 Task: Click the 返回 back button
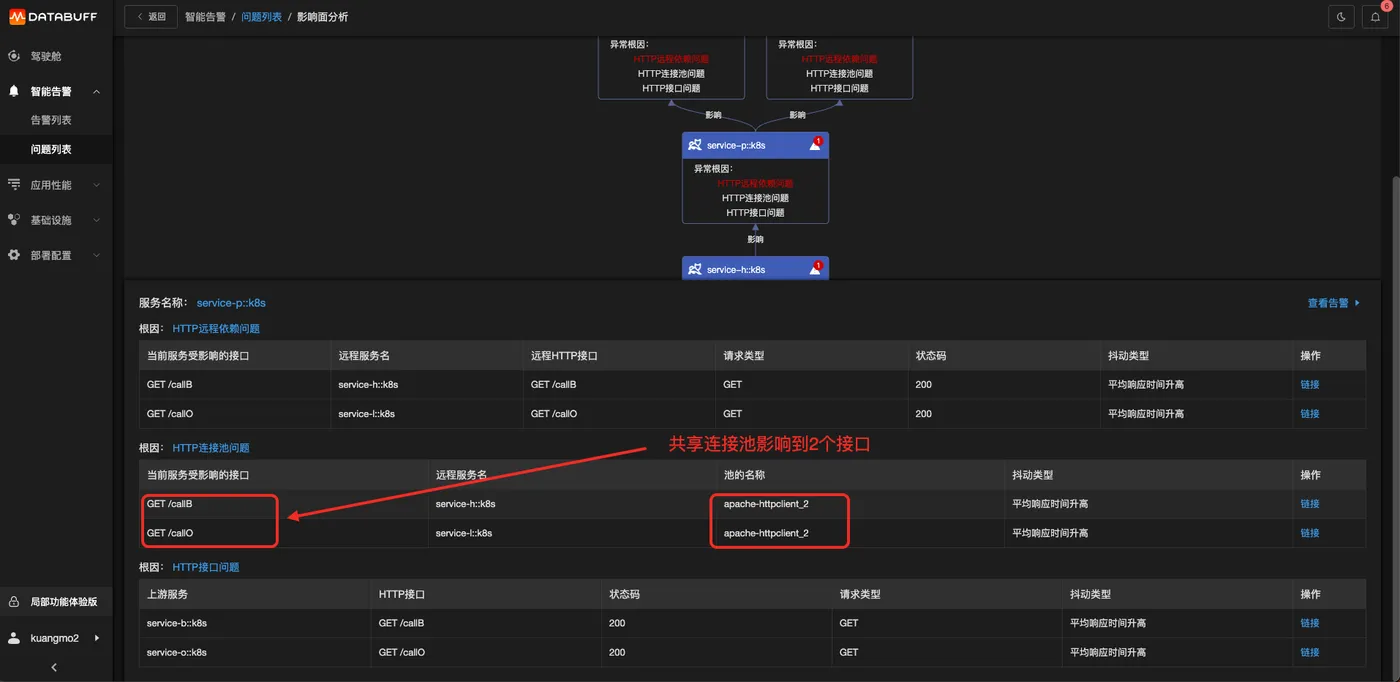click(151, 17)
